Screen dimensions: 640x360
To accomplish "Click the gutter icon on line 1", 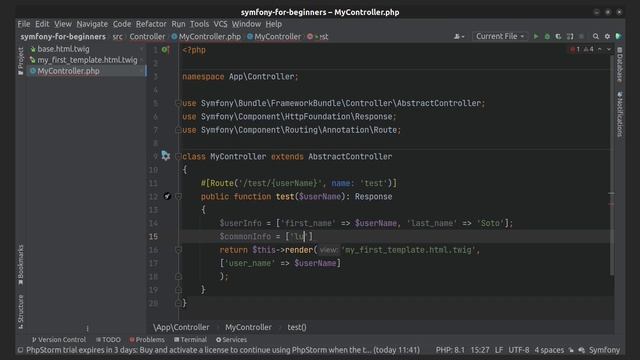I will pos(165,50).
